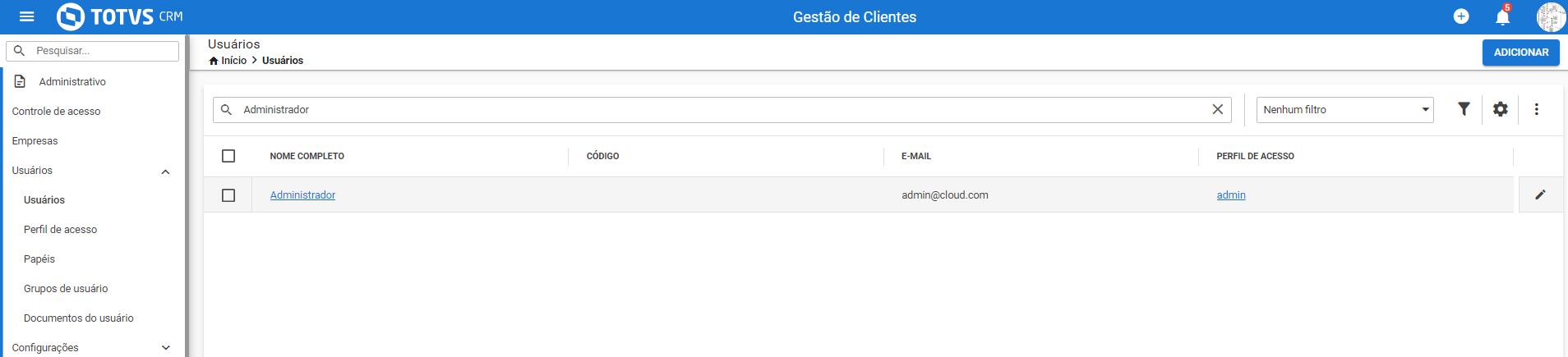The height and width of the screenshot is (357, 1568).
Task: Clear the Administrador search text
Action: 1218,110
